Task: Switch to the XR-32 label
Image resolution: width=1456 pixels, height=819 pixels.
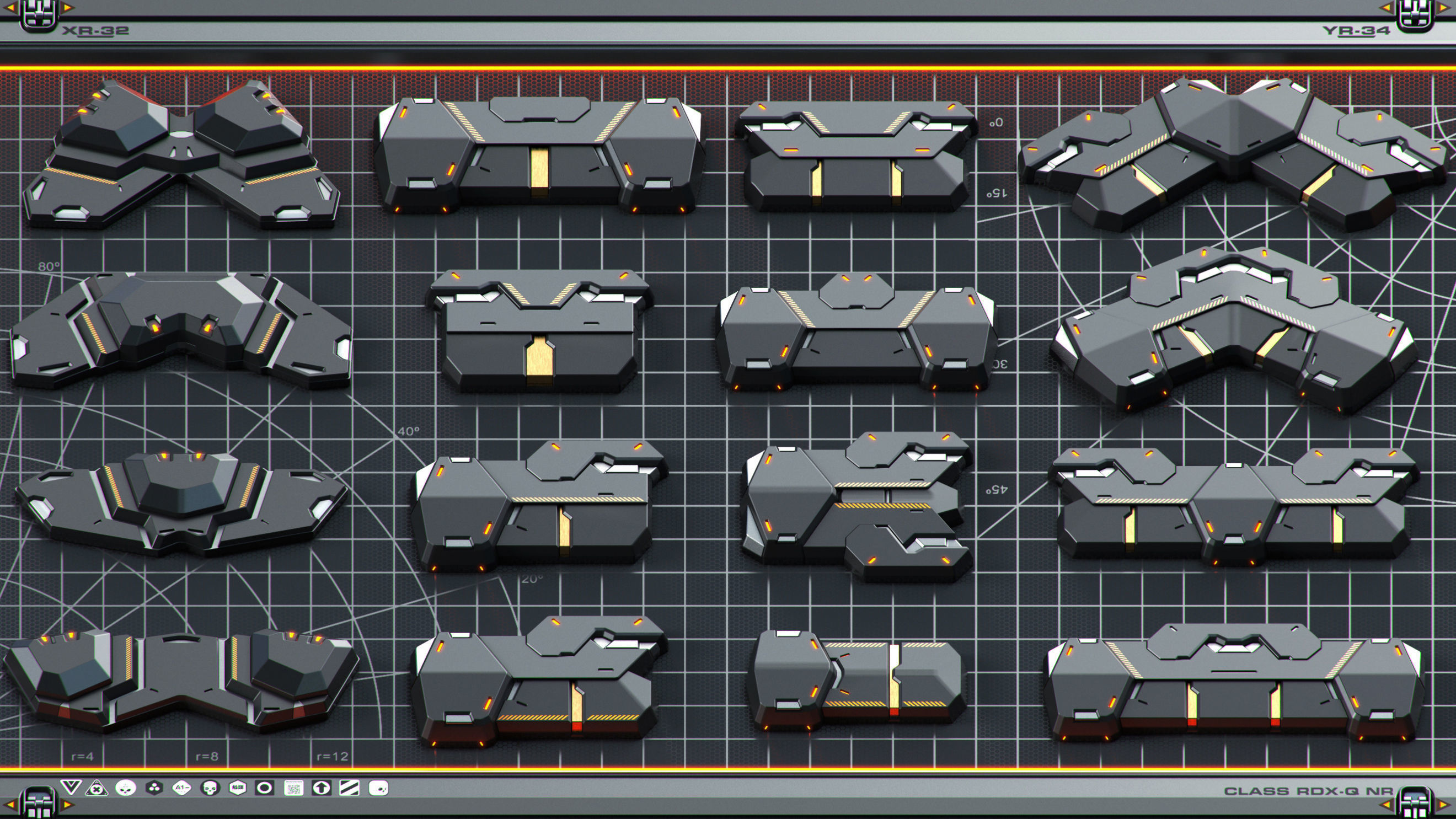Action: [x=96, y=32]
